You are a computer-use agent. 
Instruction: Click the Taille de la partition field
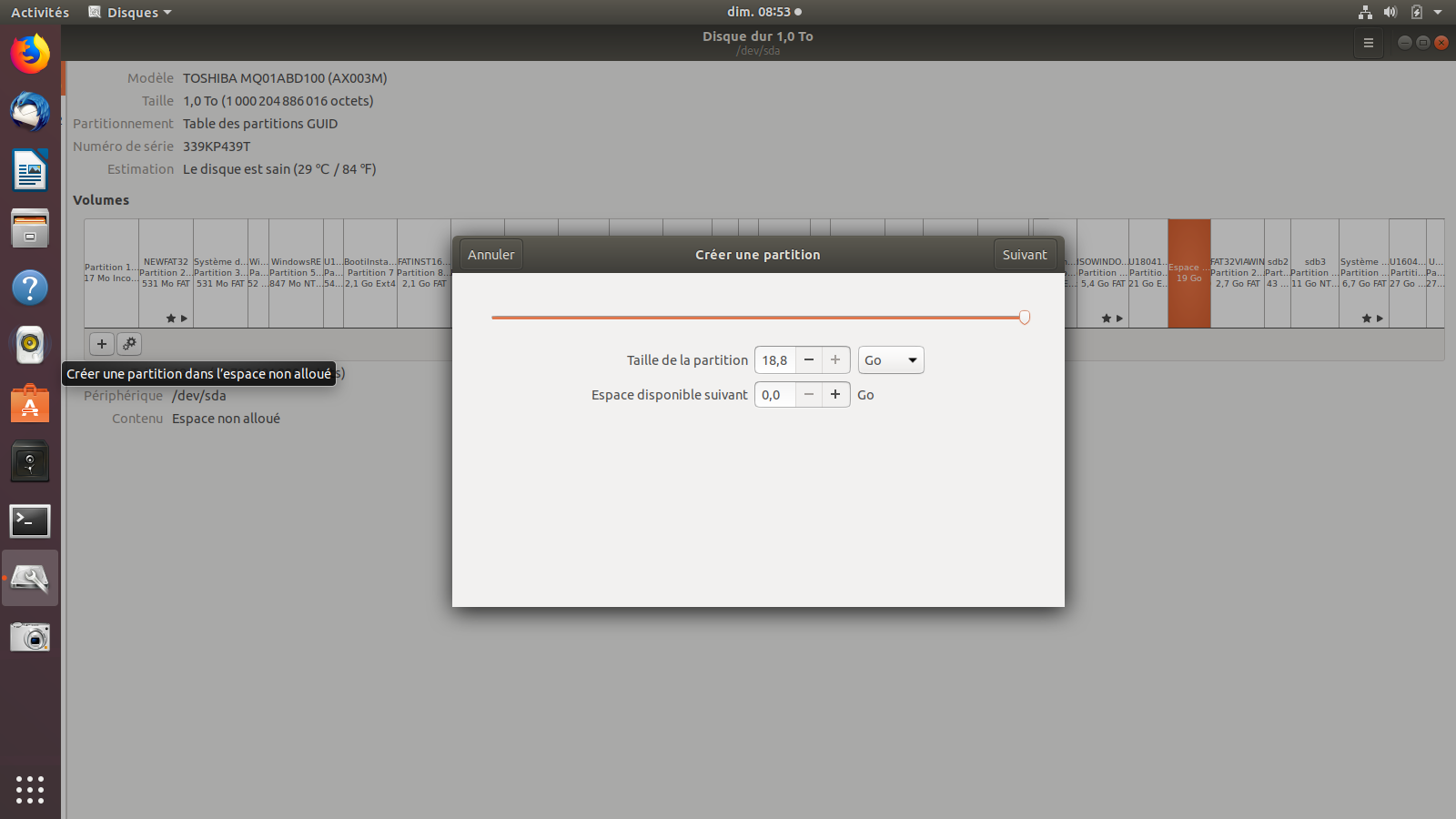click(775, 360)
